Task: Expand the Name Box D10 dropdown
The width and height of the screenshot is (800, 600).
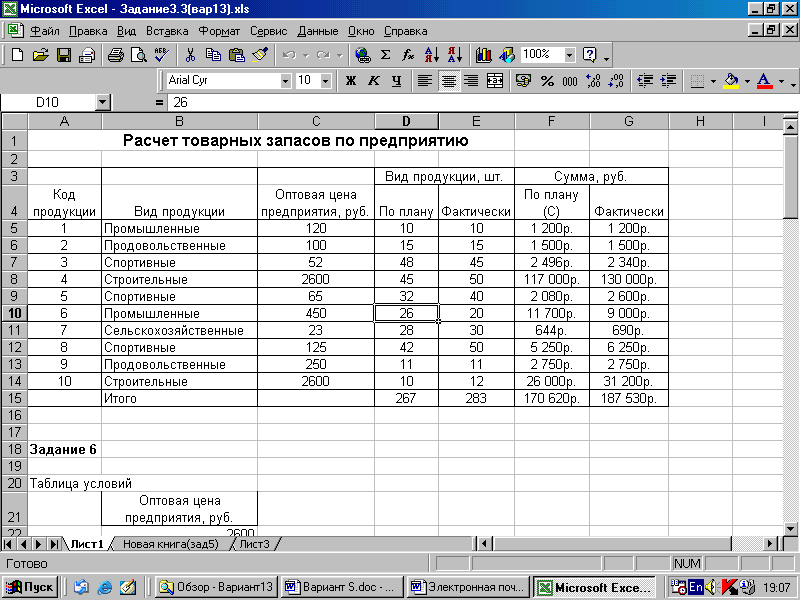Action: [103, 103]
